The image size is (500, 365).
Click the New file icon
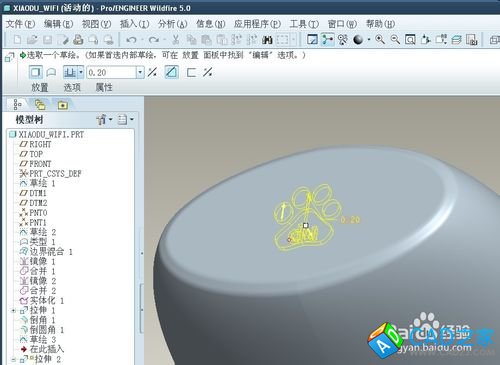(x=17, y=40)
